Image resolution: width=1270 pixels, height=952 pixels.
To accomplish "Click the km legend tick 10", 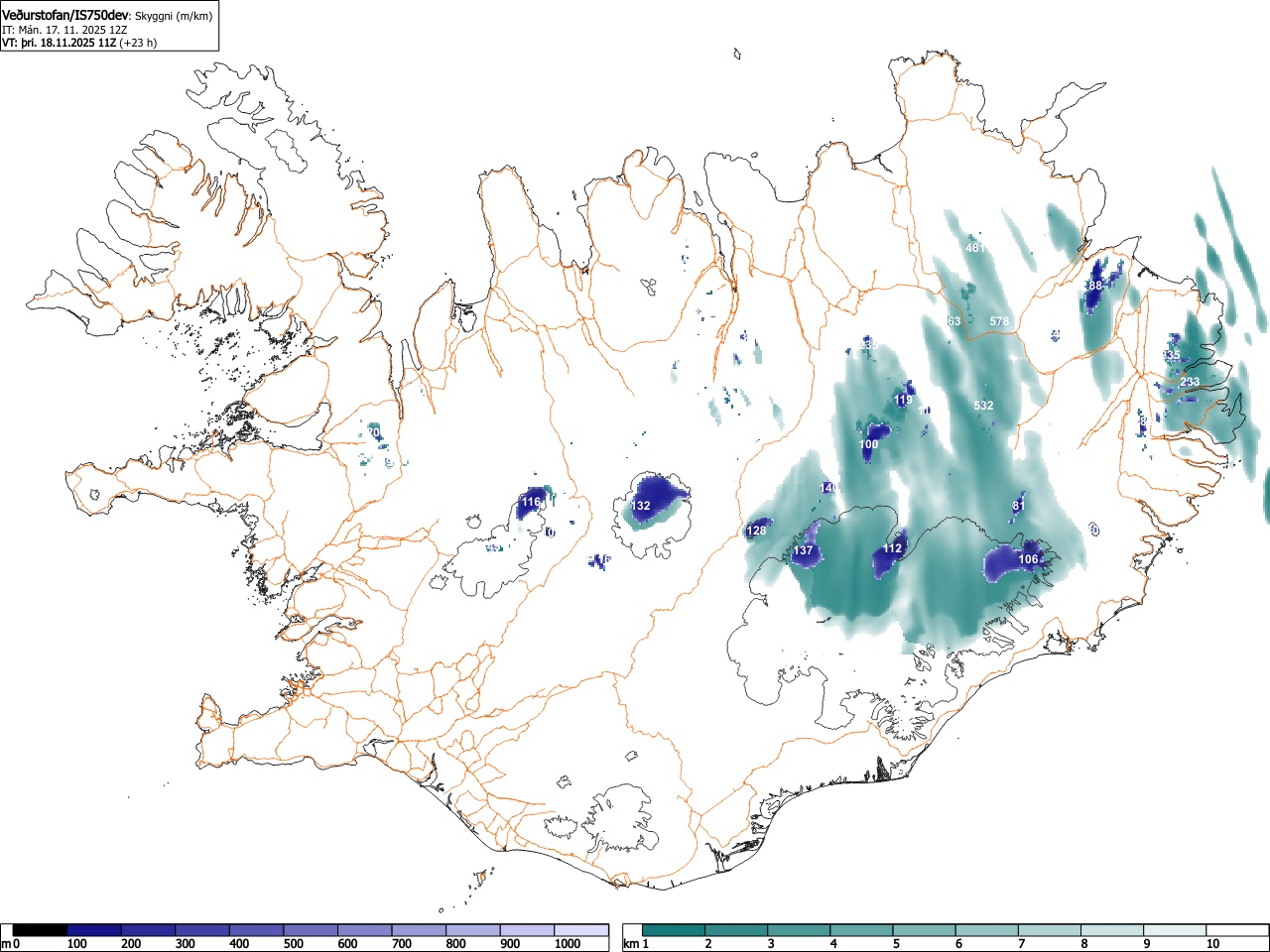I will click(1212, 944).
